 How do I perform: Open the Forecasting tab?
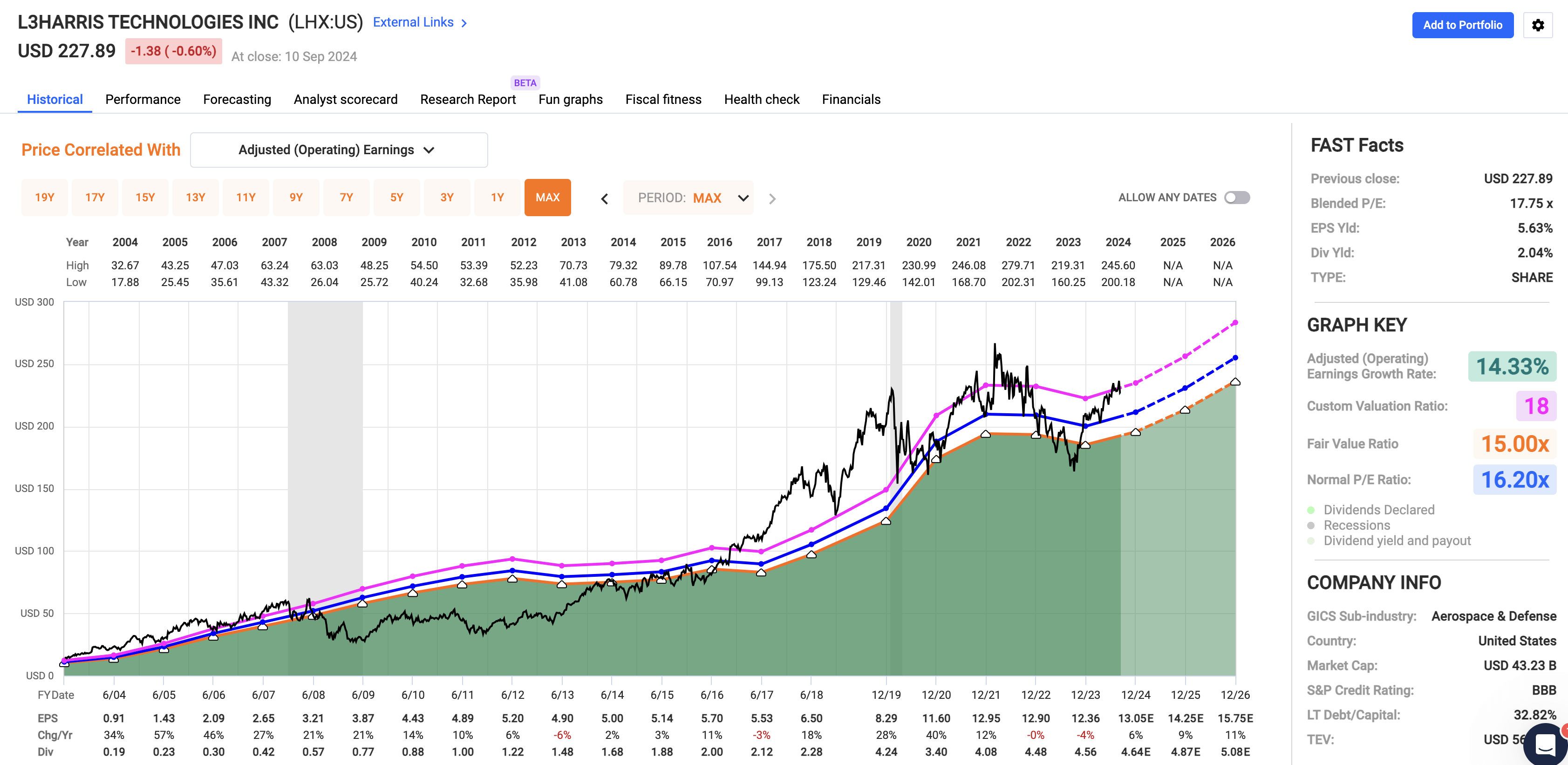(x=238, y=99)
